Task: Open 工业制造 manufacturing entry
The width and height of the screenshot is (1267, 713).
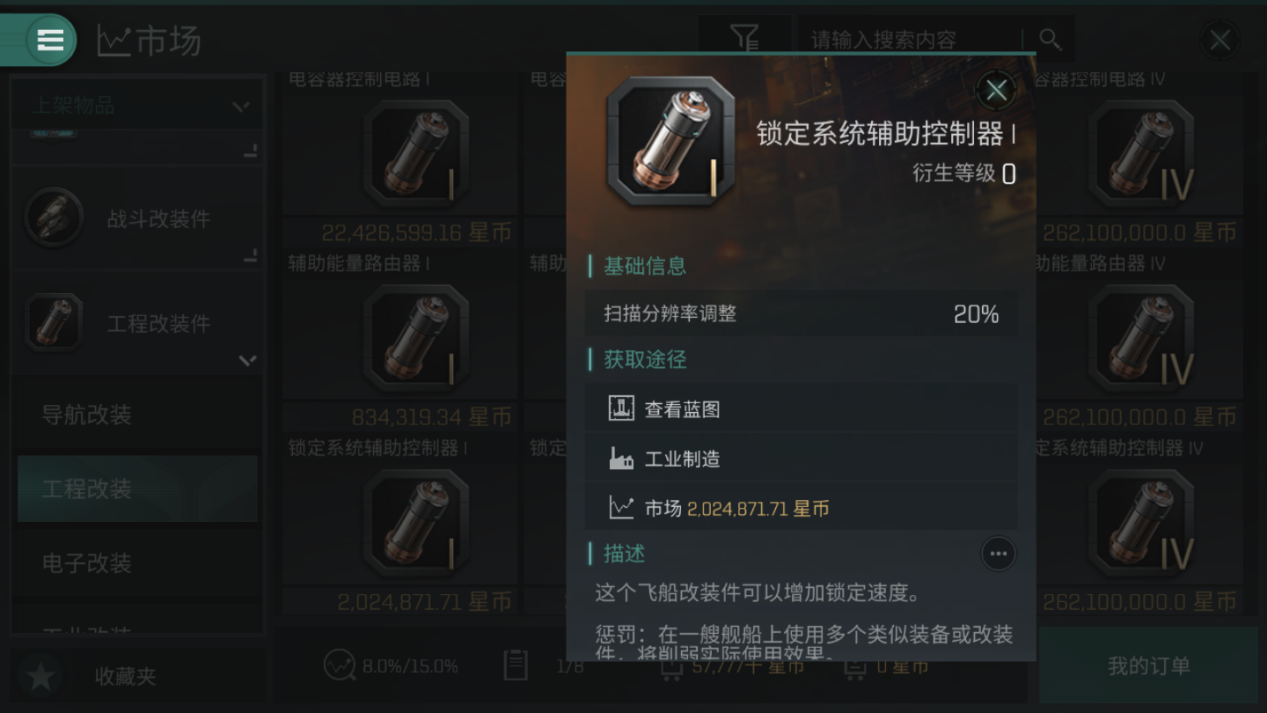Action: tap(801, 458)
